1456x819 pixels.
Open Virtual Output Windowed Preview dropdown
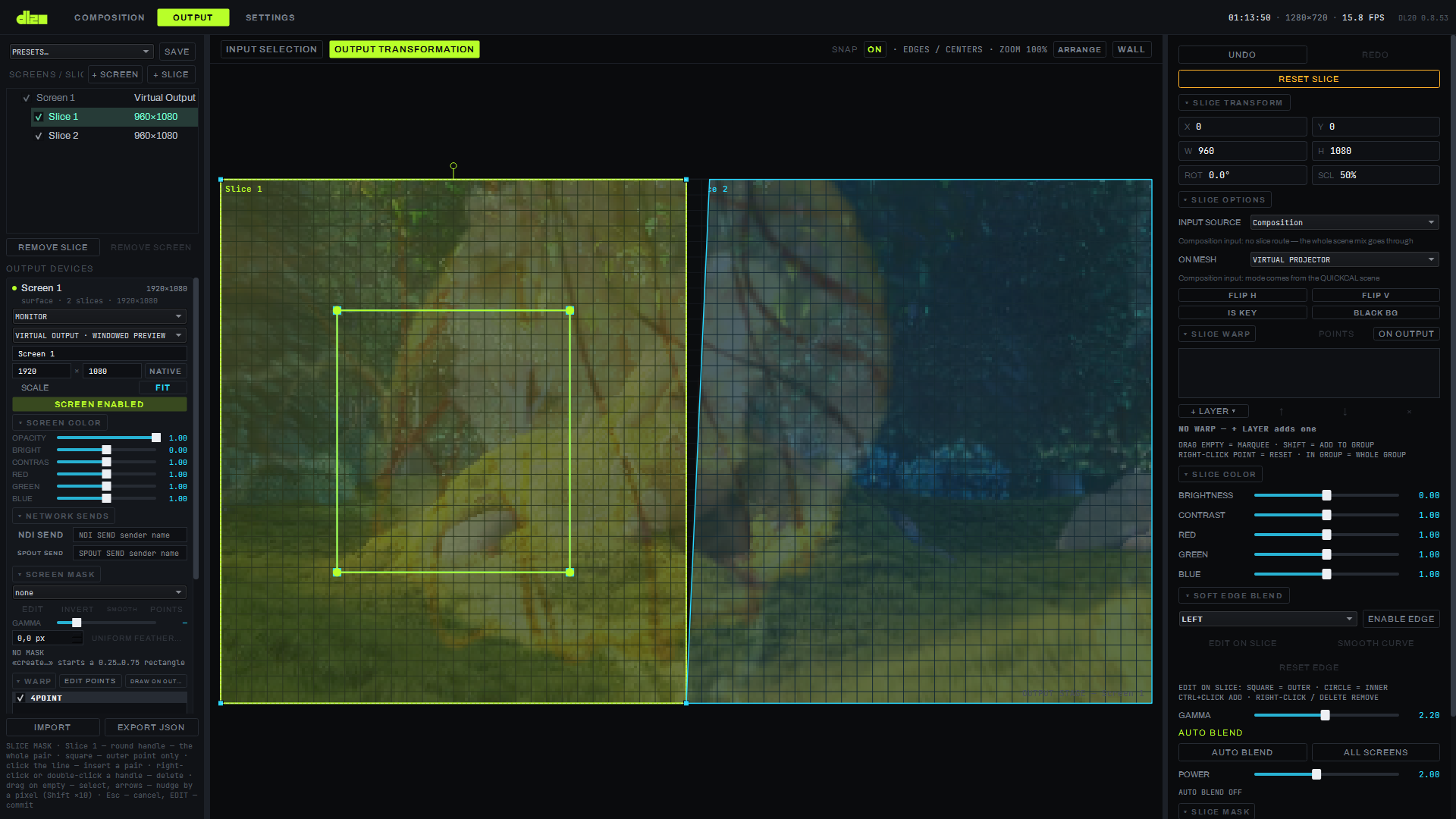[x=99, y=335]
